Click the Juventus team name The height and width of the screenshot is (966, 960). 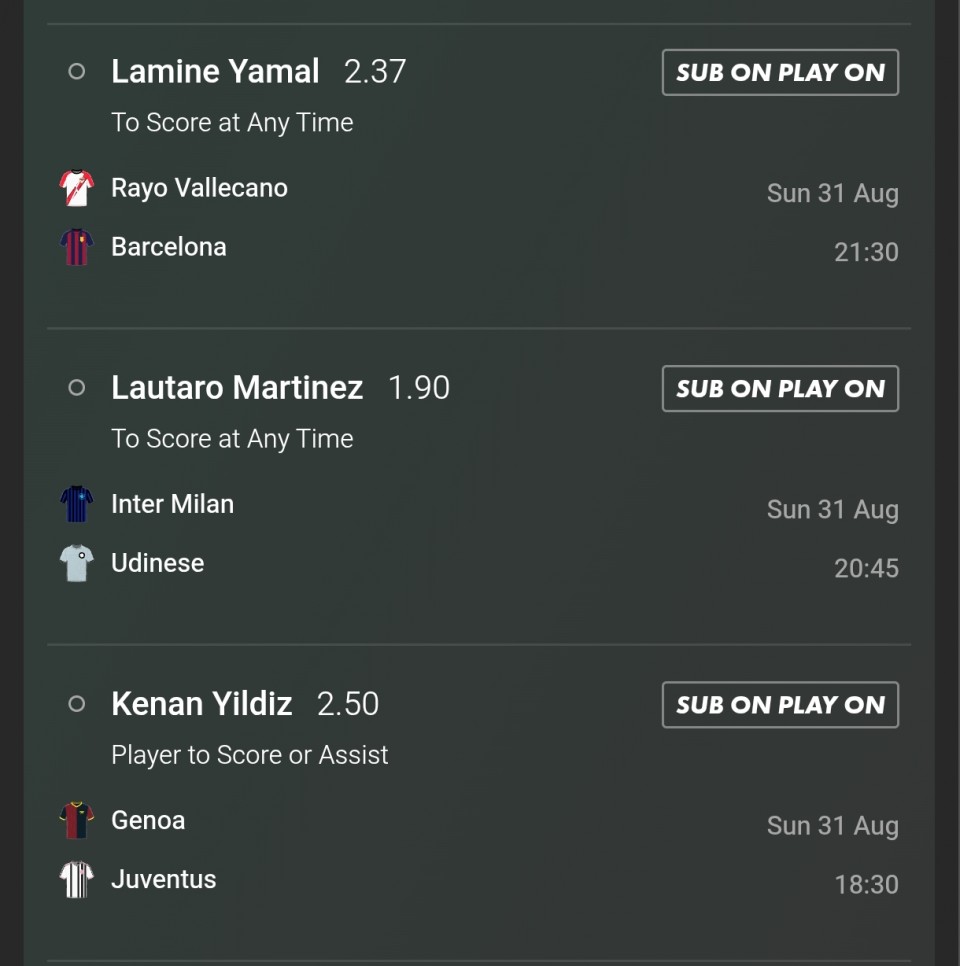[163, 879]
